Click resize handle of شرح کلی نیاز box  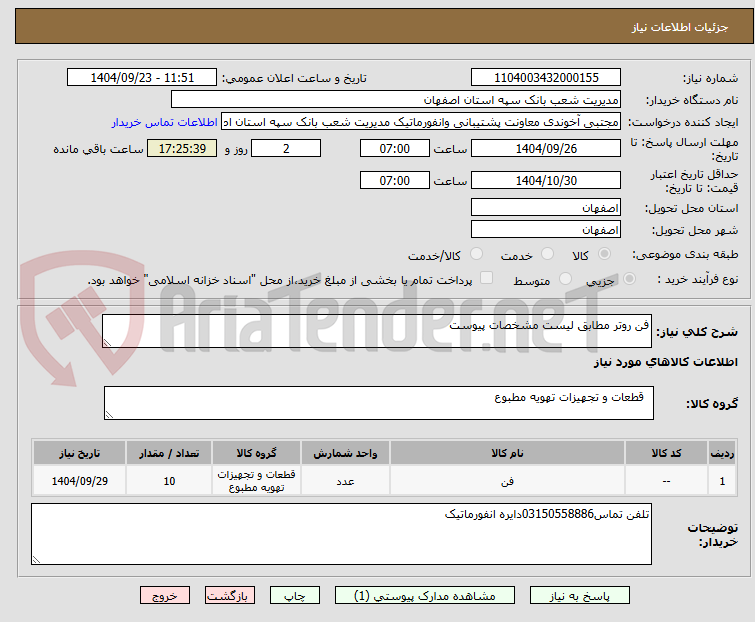coord(107,342)
